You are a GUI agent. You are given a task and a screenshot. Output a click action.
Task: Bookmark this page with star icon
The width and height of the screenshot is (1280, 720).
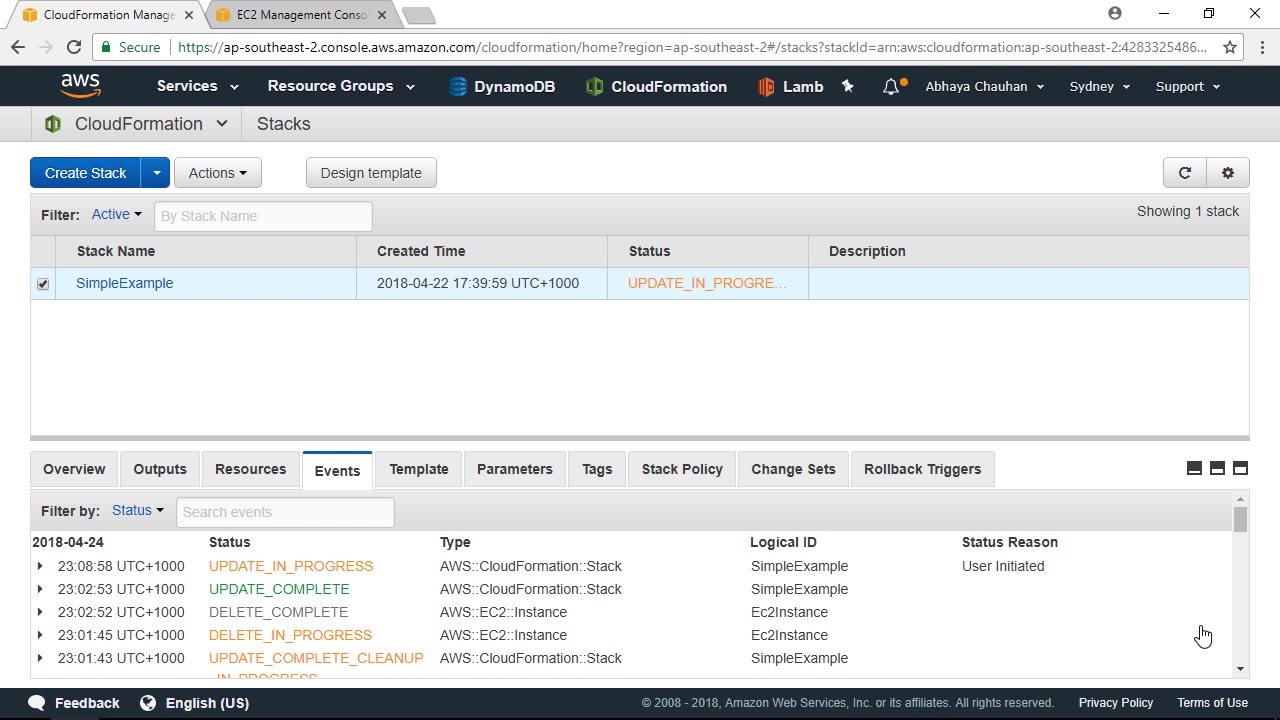click(1230, 47)
